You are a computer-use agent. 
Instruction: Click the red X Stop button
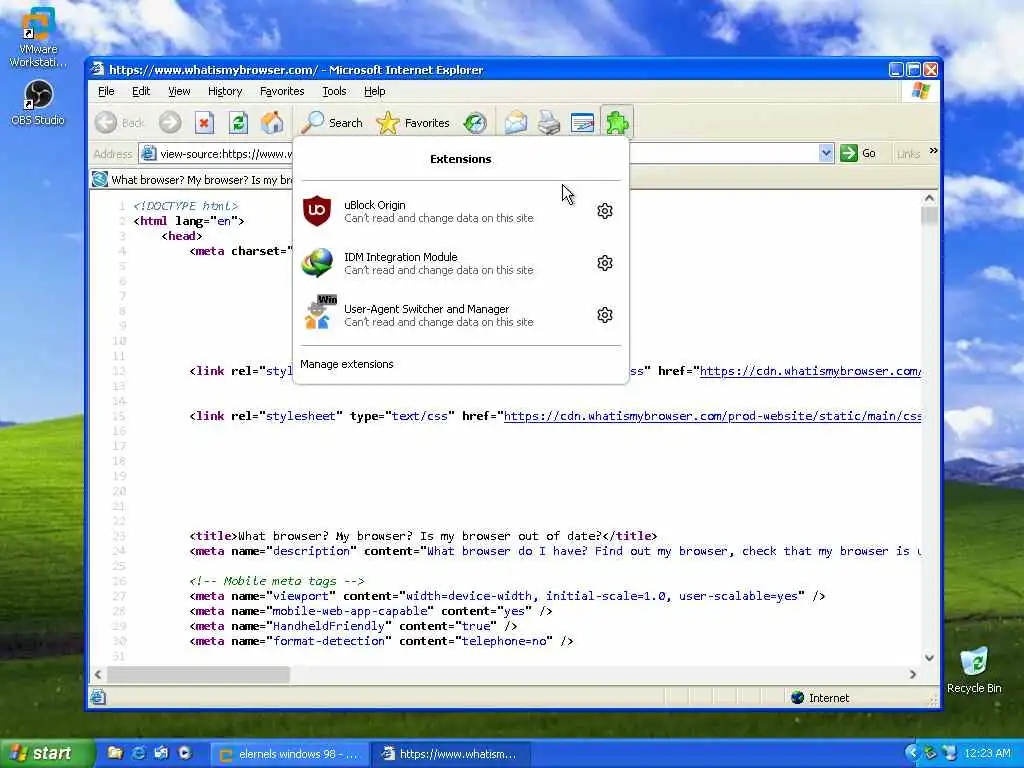204,123
